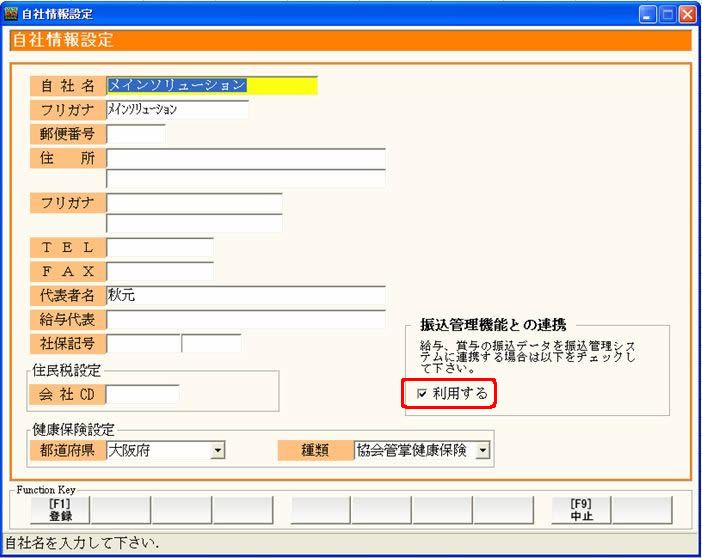
Task: Click the TEL input field
Action: (160, 247)
